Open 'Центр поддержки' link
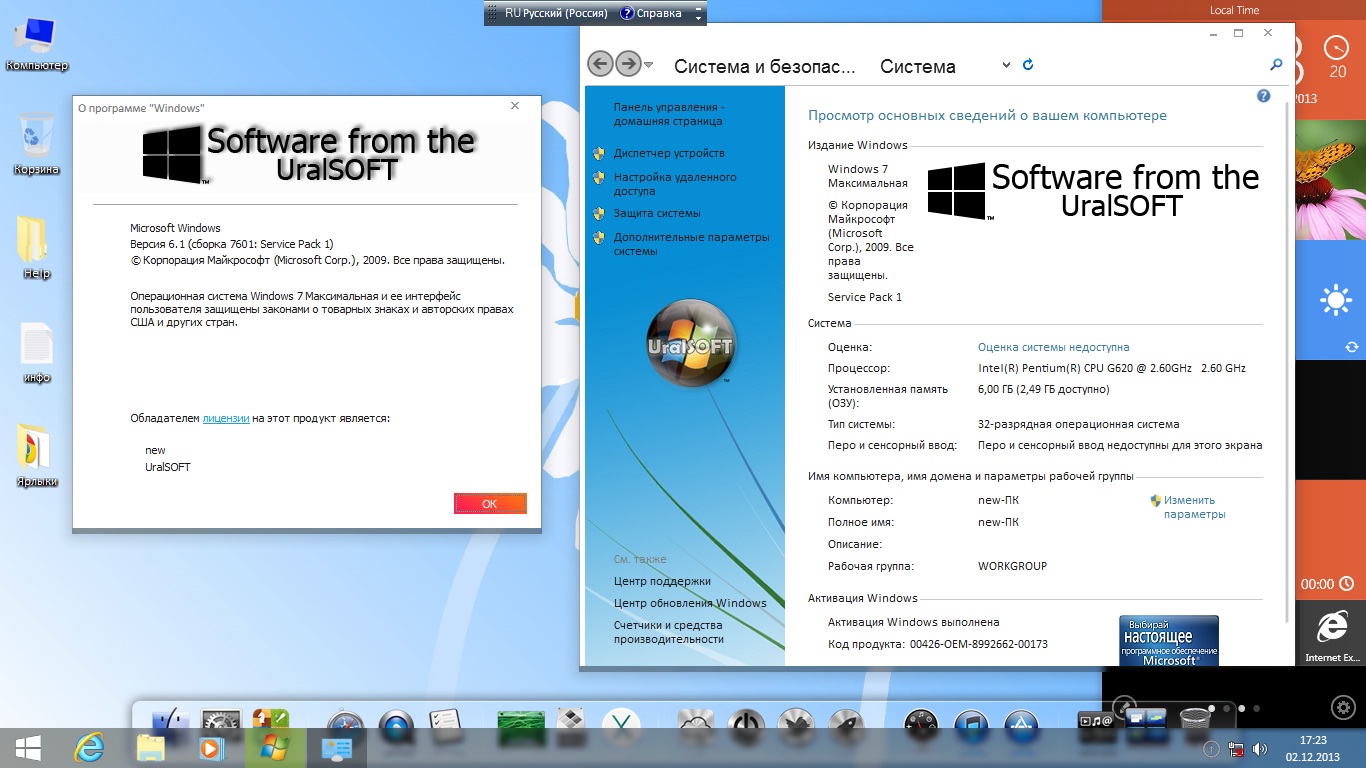Viewport: 1366px width, 768px height. pos(662,581)
